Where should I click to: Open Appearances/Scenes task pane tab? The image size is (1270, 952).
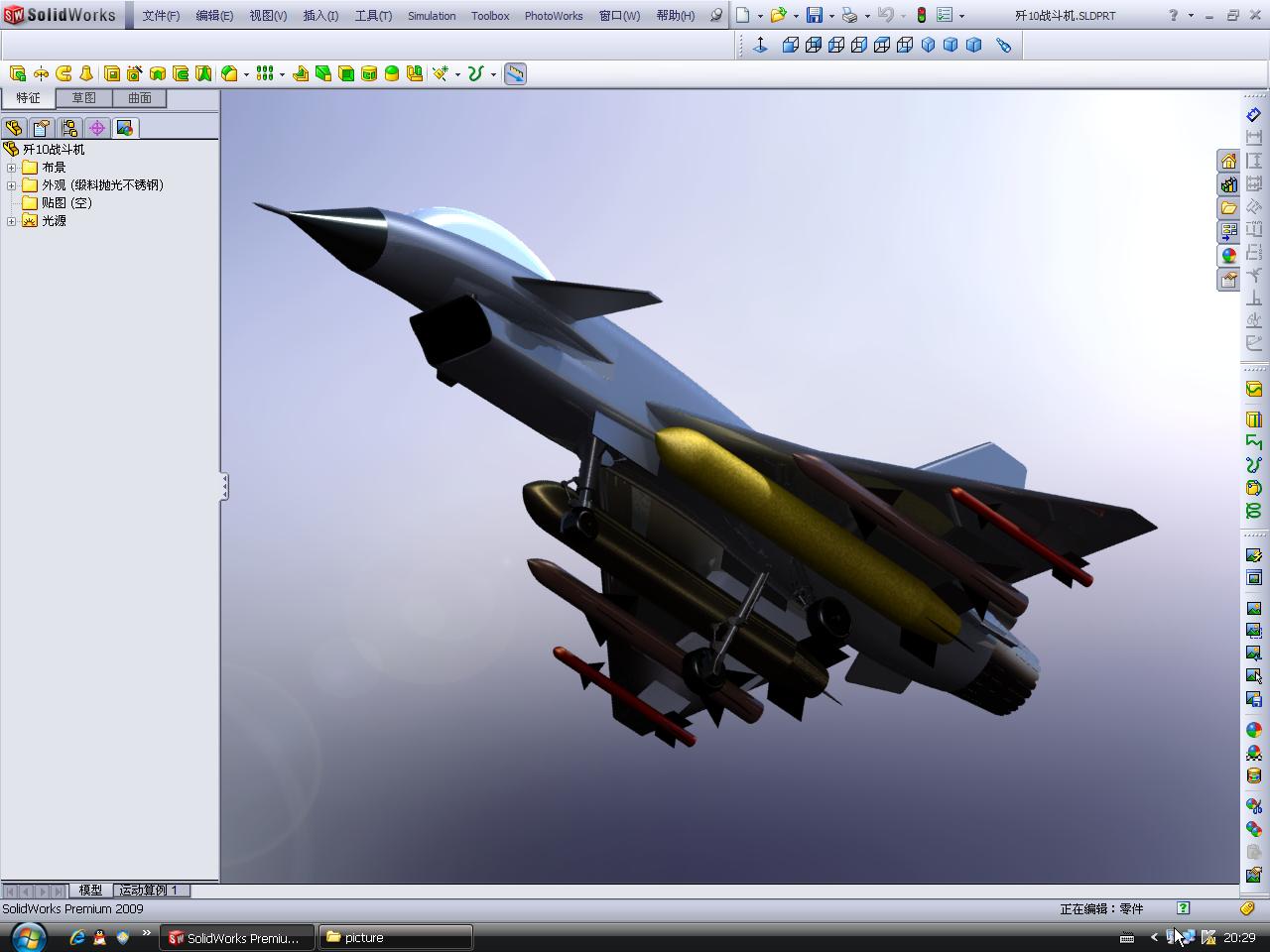[x=1228, y=256]
